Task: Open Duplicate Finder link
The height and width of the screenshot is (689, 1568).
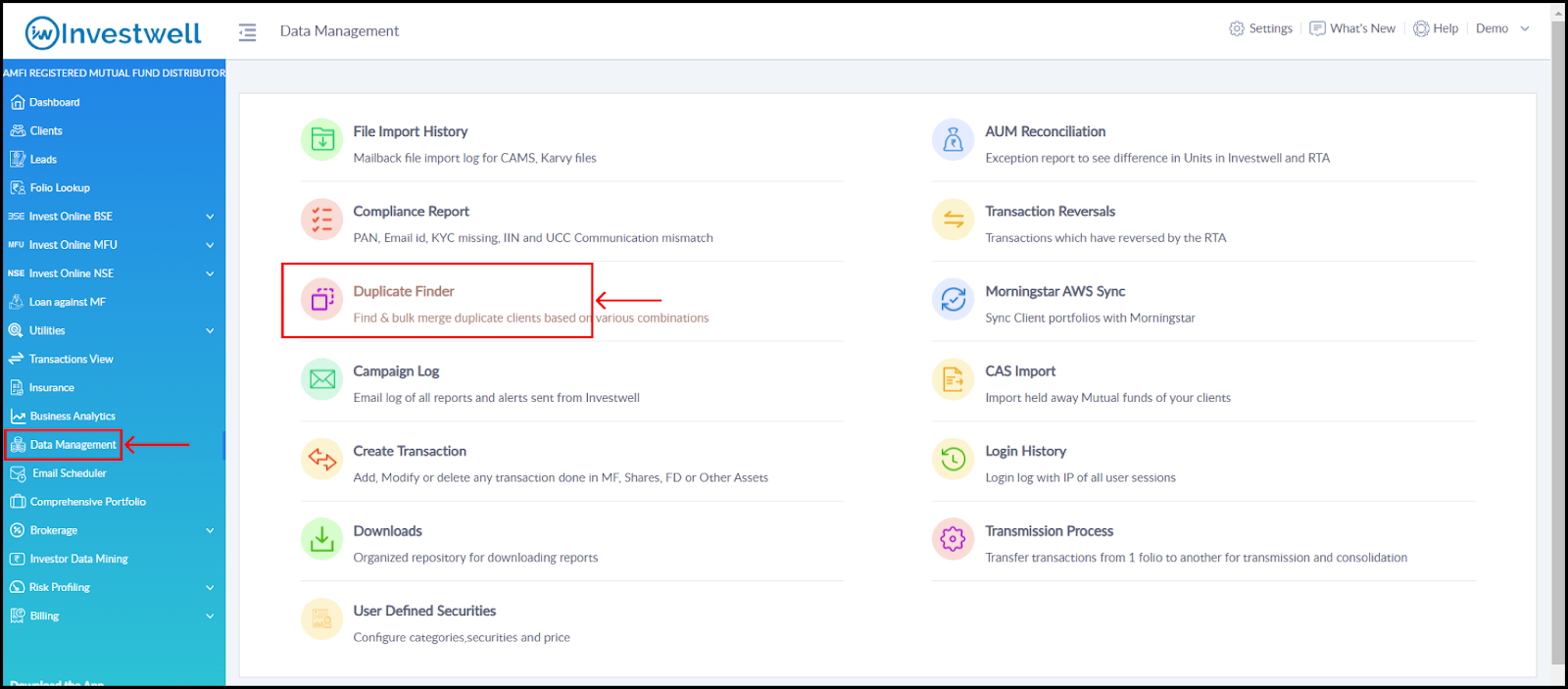Action: [x=404, y=291]
